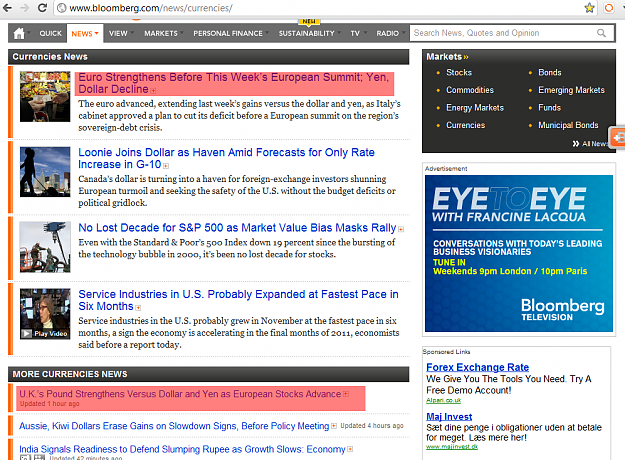Expand the icon after 'European Stocks Advance'
The width and height of the screenshot is (625, 460).
[x=346, y=394]
